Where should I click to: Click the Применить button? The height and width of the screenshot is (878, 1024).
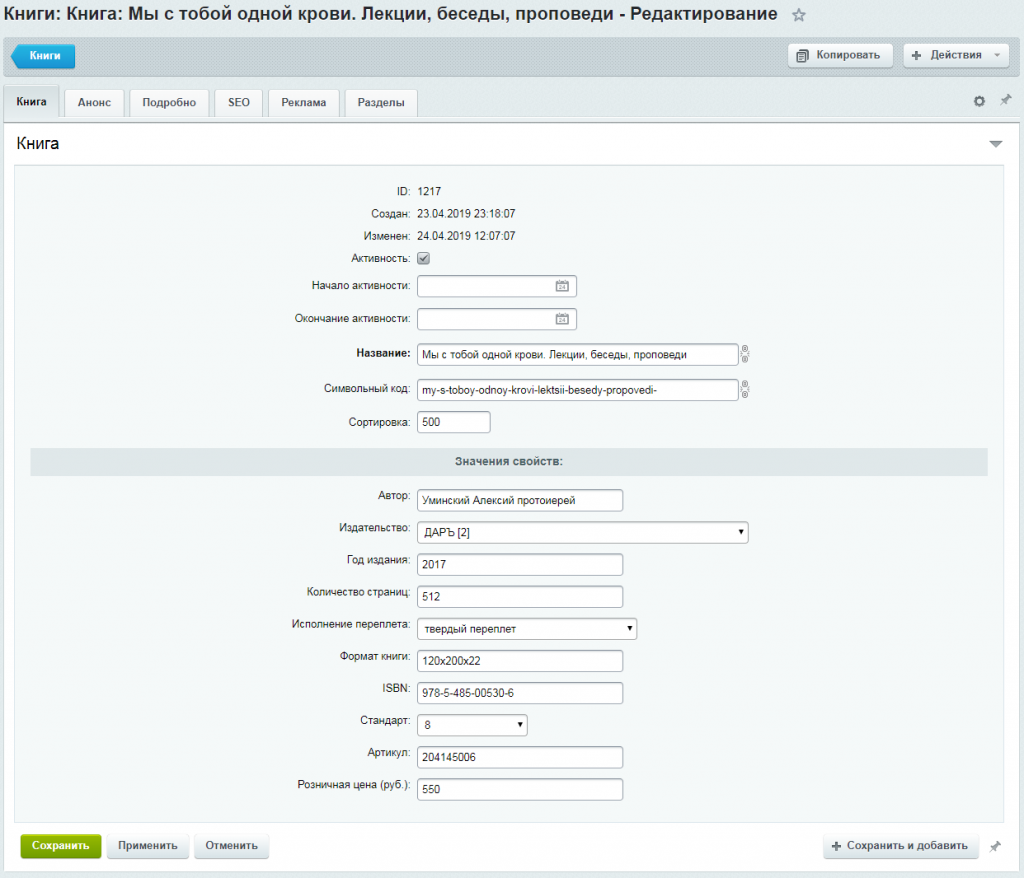tap(148, 845)
